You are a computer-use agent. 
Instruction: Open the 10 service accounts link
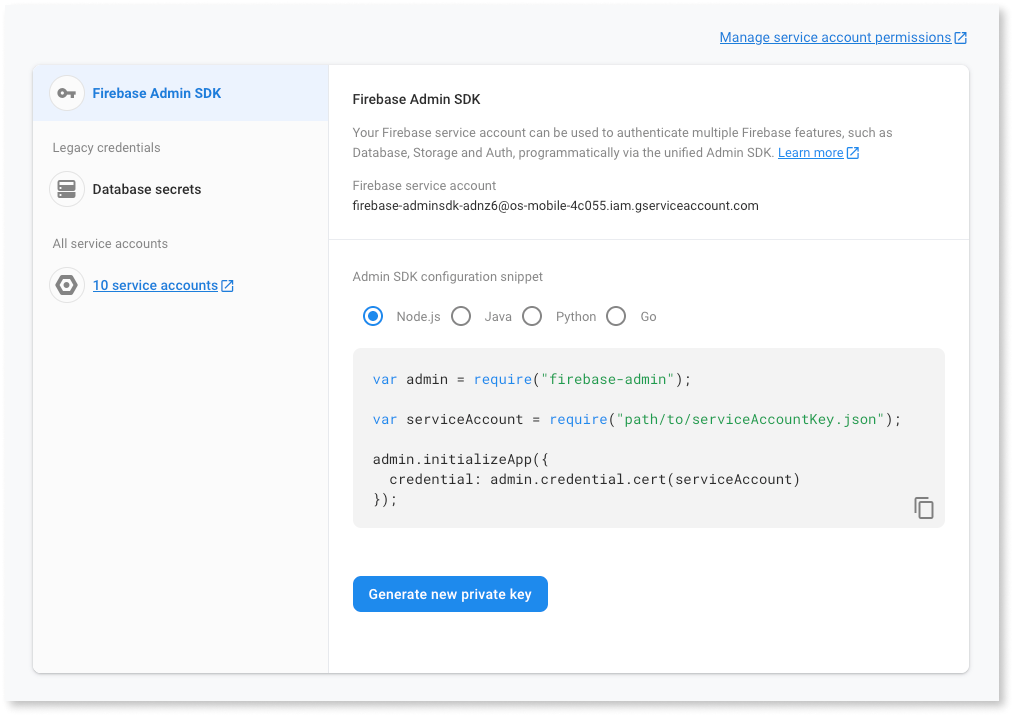(x=156, y=285)
